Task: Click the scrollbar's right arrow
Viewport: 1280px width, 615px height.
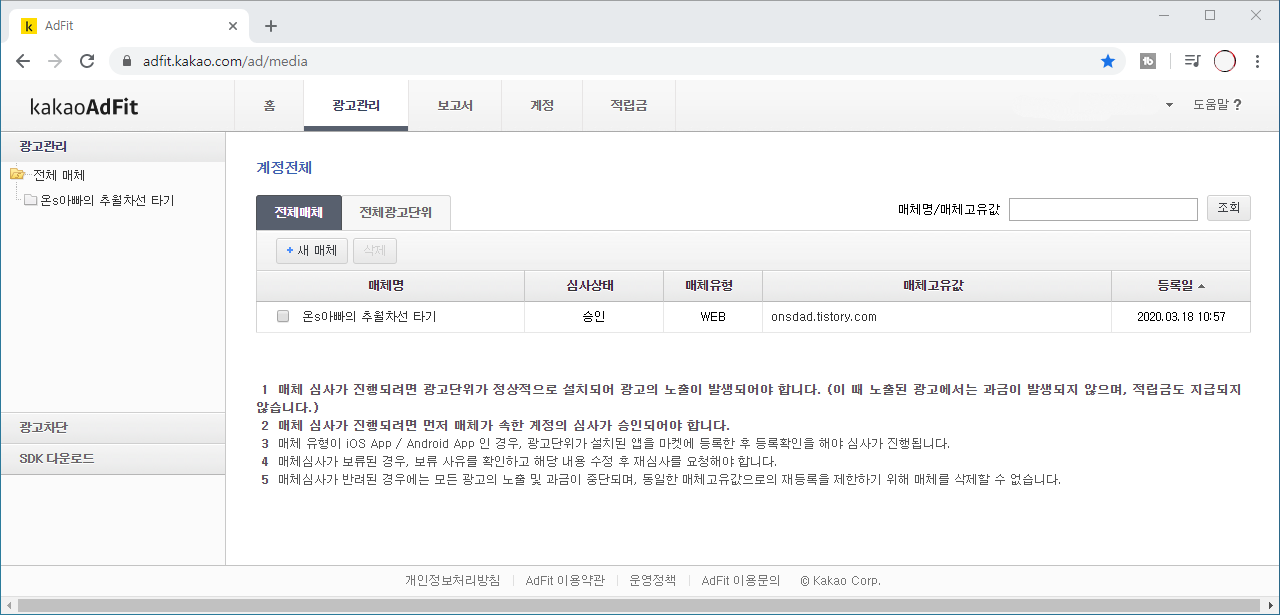Action: (x=1272, y=606)
